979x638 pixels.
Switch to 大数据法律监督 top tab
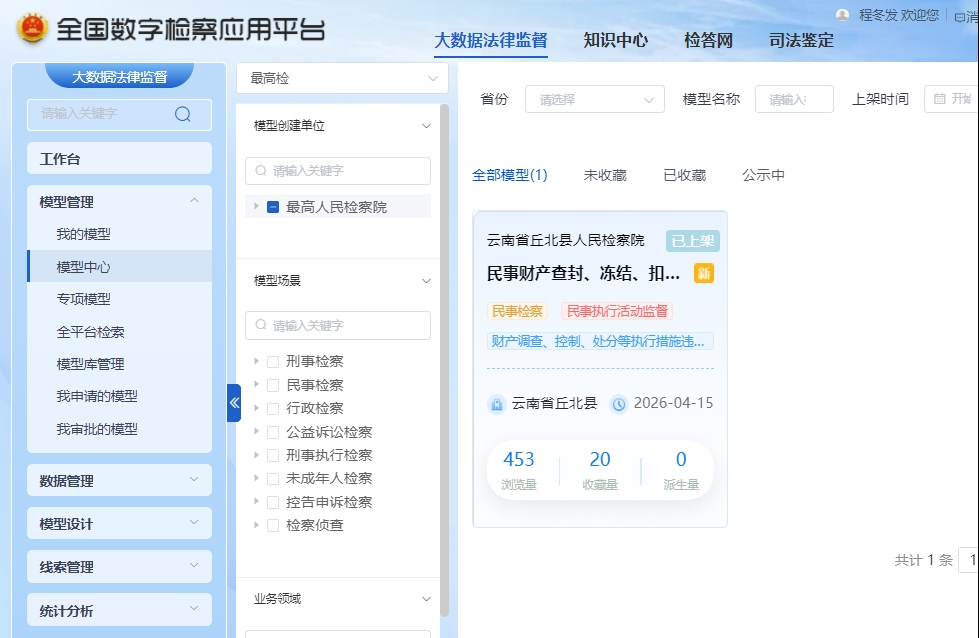tap(491, 41)
